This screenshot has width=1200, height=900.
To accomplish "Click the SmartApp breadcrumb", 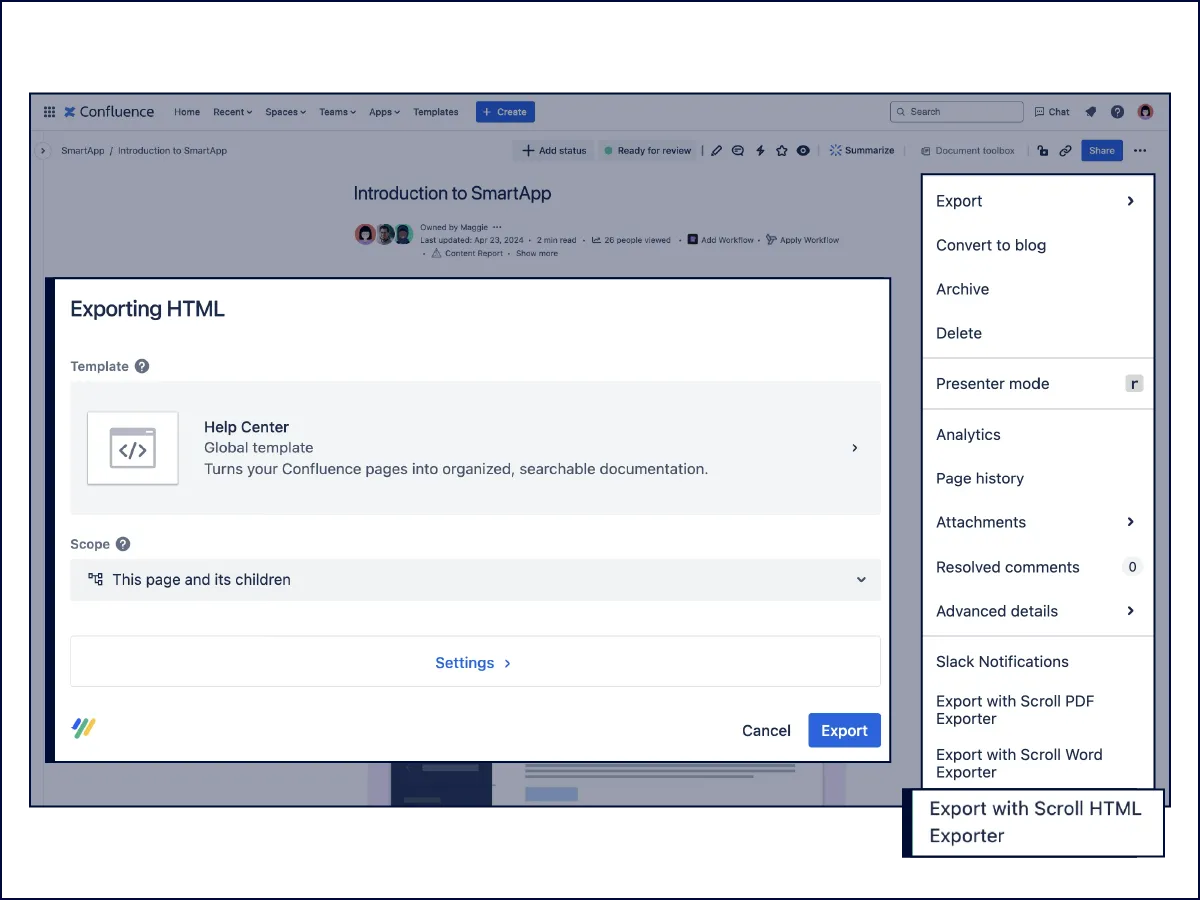I will [83, 151].
